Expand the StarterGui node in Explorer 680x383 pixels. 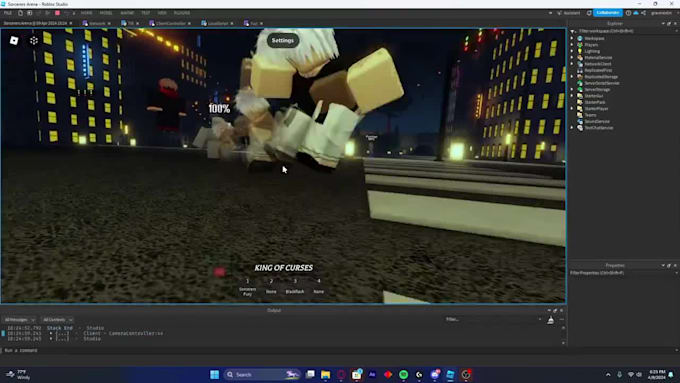(x=572, y=96)
